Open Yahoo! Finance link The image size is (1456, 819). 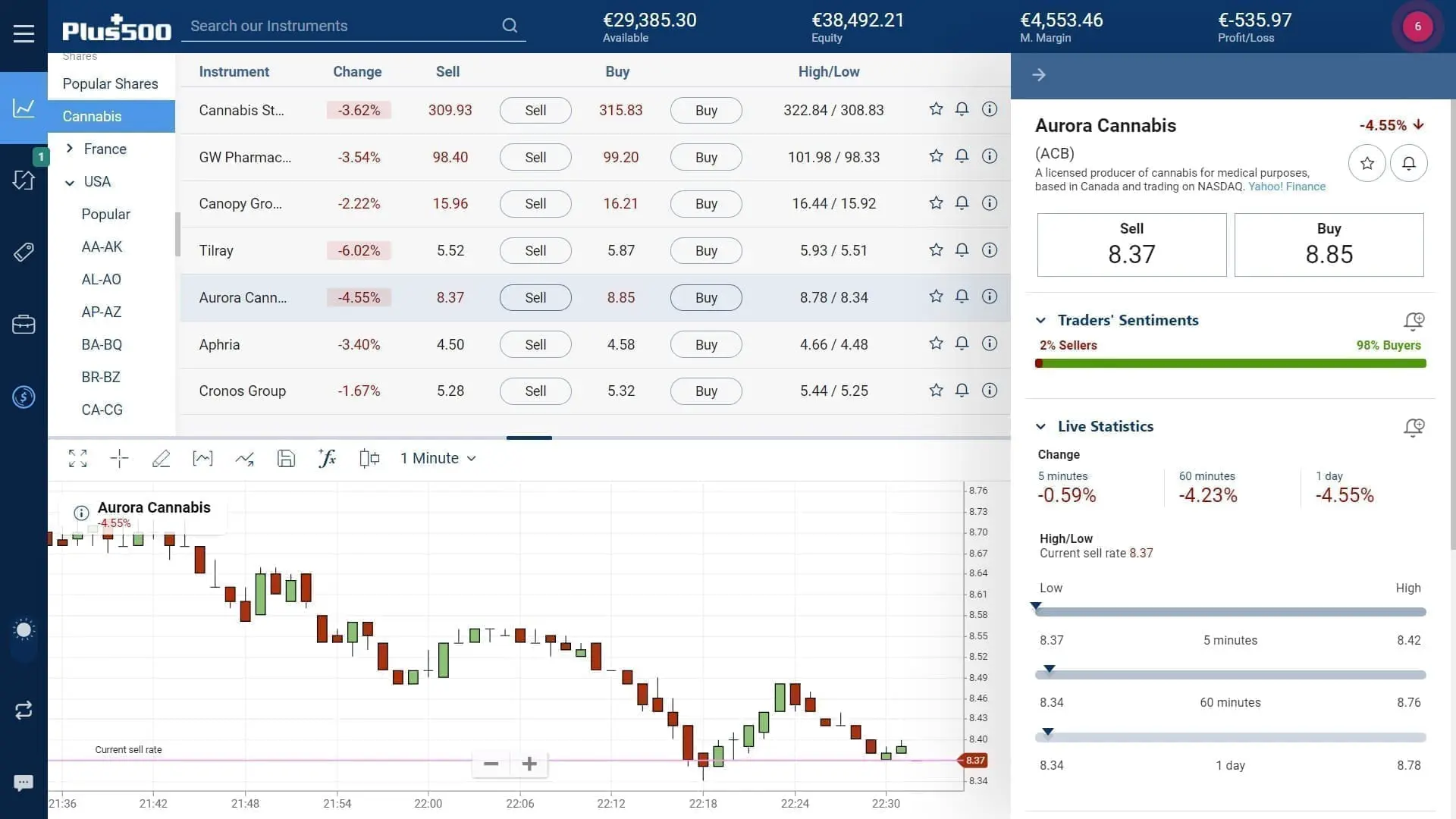coord(1287,187)
